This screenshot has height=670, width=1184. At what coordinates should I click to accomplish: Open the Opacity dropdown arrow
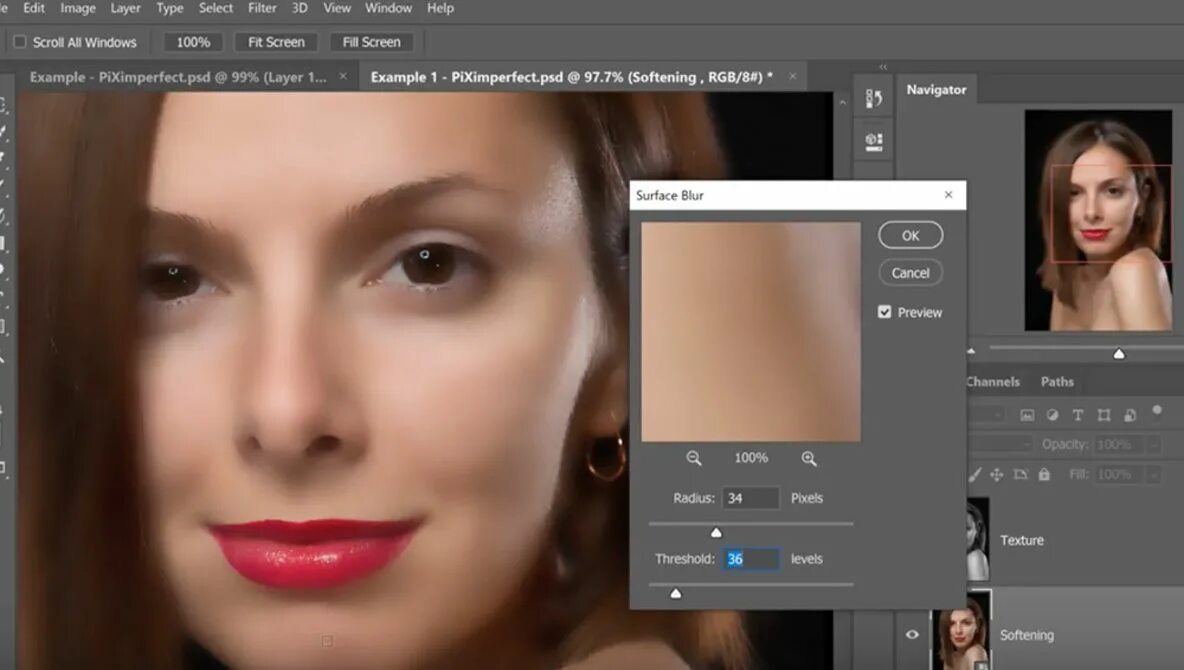point(1153,445)
